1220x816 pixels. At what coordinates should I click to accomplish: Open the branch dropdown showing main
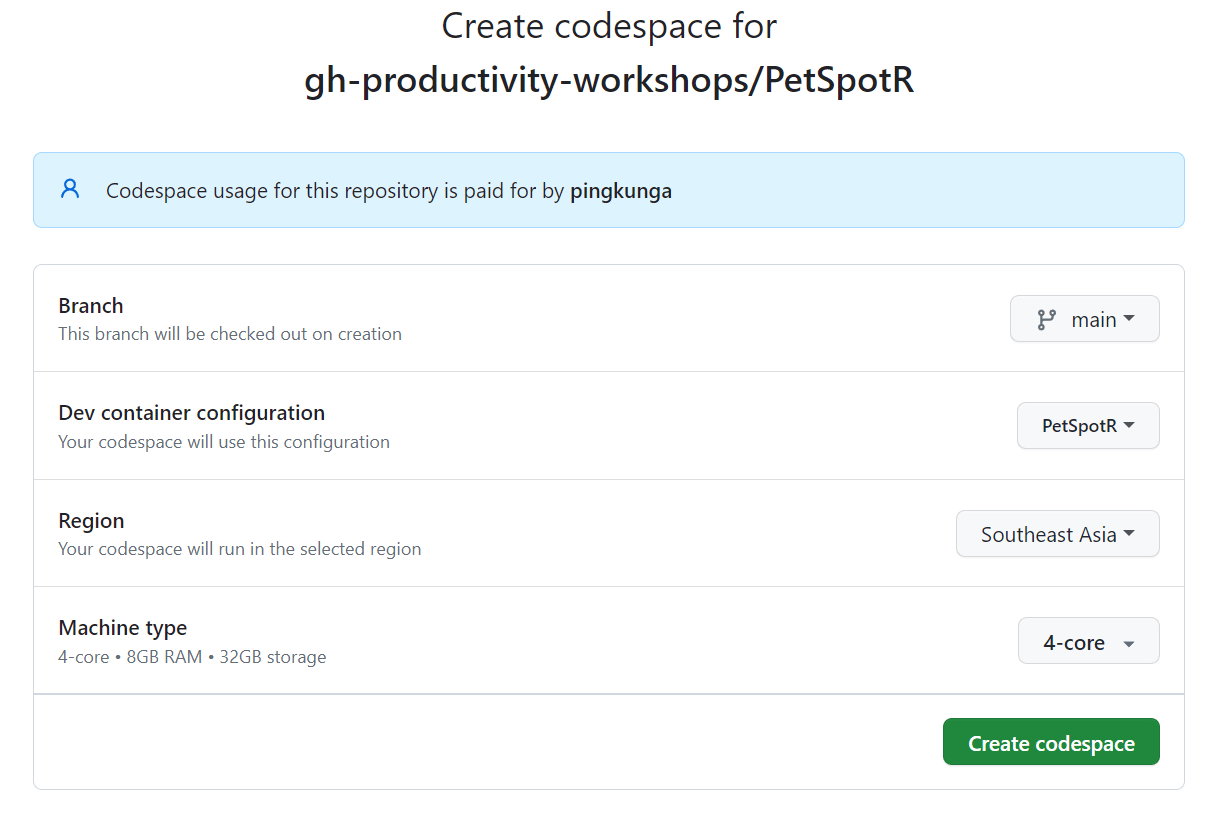click(x=1085, y=319)
